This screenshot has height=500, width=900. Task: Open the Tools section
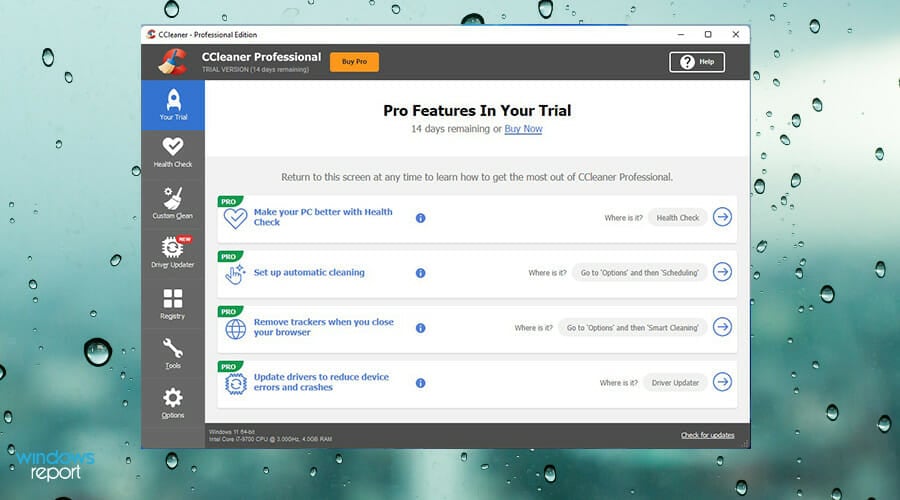[173, 353]
